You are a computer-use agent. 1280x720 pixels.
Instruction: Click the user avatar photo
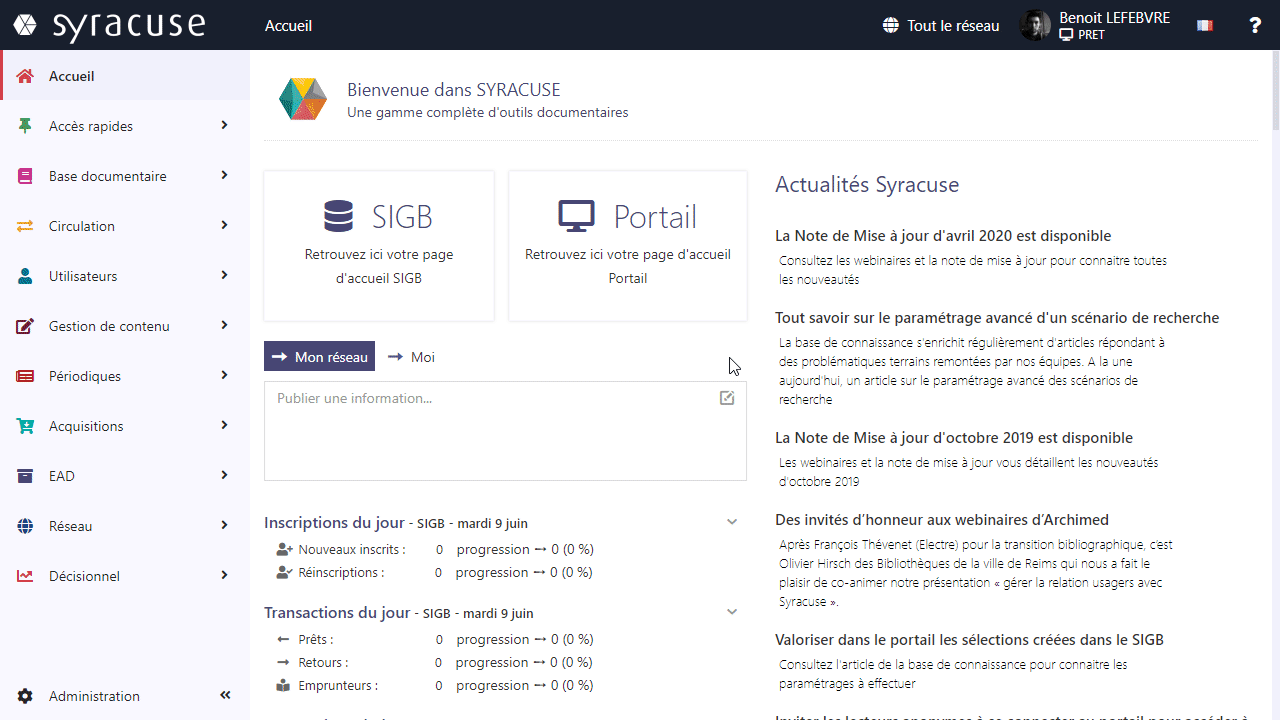tap(1035, 25)
